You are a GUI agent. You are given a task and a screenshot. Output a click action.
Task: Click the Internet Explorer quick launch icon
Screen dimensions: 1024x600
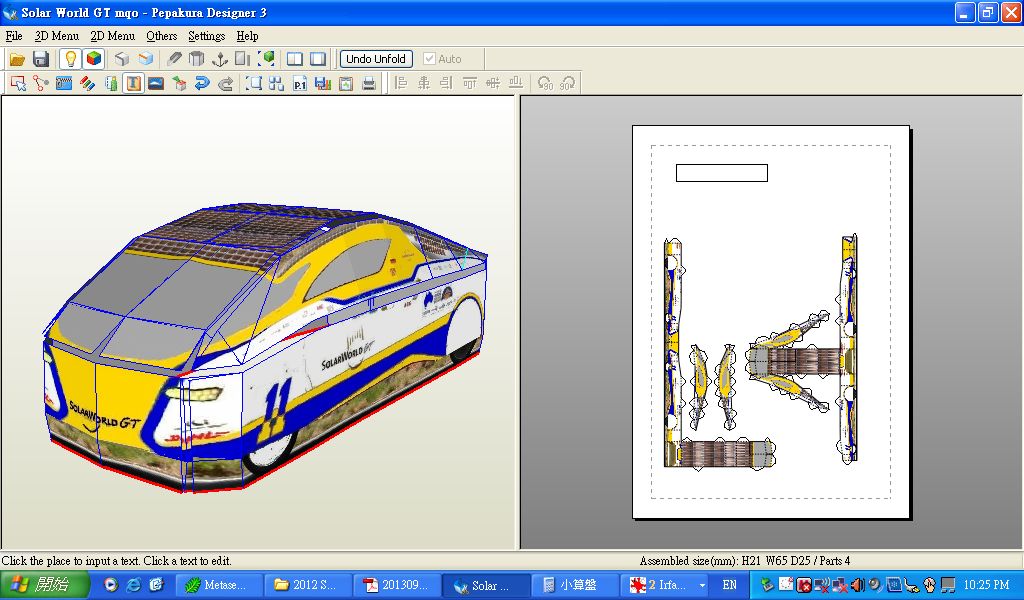(x=133, y=585)
